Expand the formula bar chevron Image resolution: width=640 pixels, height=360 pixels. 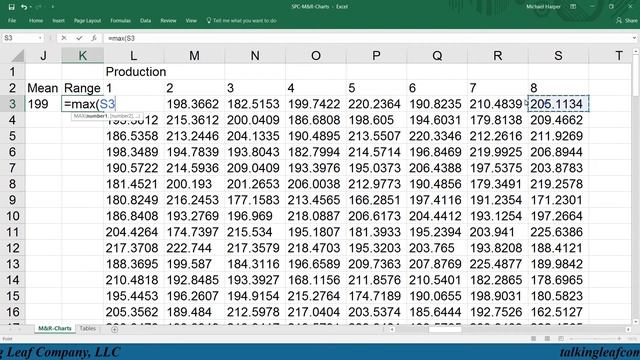pyautogui.click(x=634, y=38)
